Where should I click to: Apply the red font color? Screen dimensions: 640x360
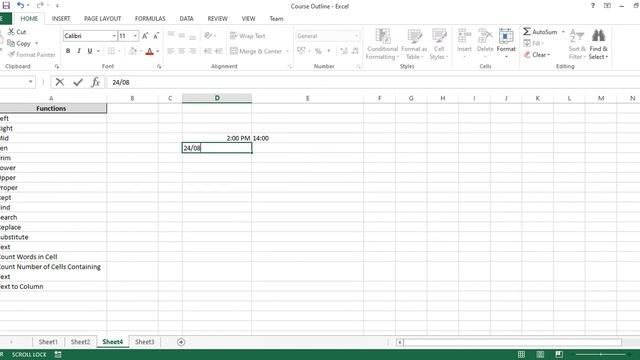coord(149,51)
